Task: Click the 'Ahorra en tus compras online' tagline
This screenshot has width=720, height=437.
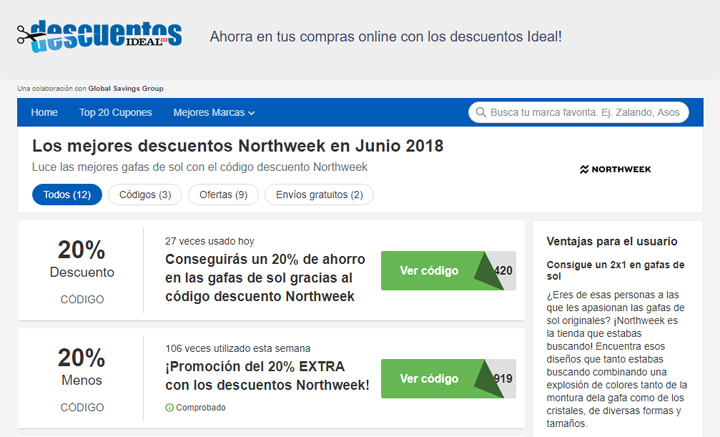Action: [x=386, y=37]
